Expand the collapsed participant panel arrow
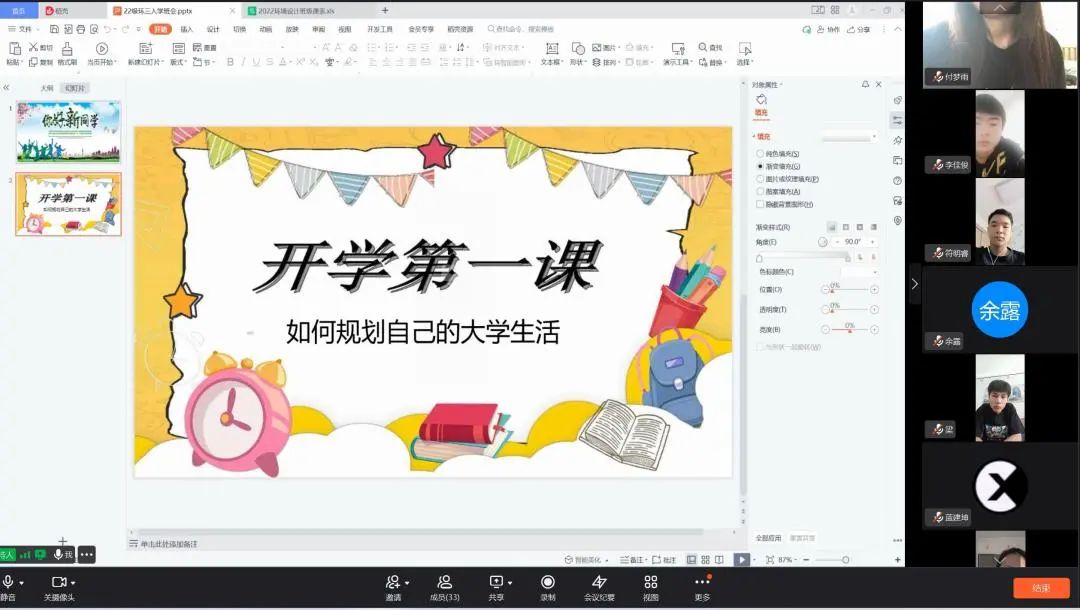The width and height of the screenshot is (1080, 610). point(914,284)
